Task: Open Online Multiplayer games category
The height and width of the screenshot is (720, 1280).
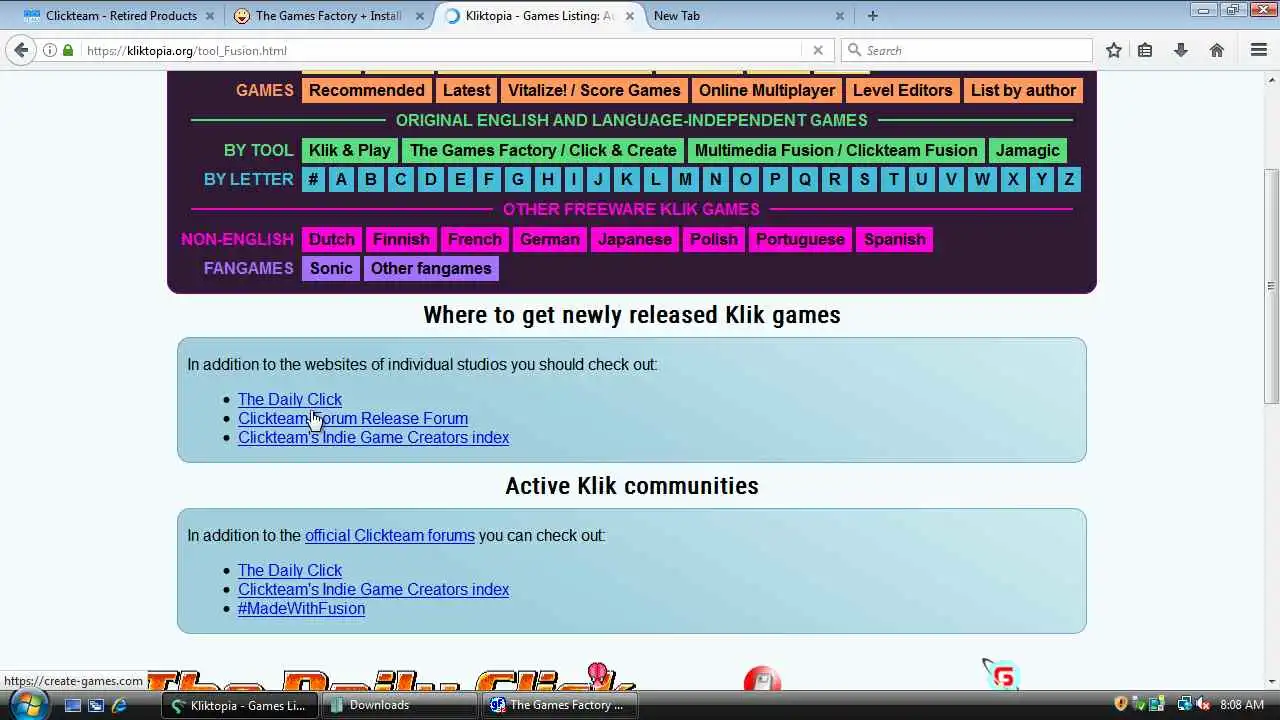Action: click(767, 90)
